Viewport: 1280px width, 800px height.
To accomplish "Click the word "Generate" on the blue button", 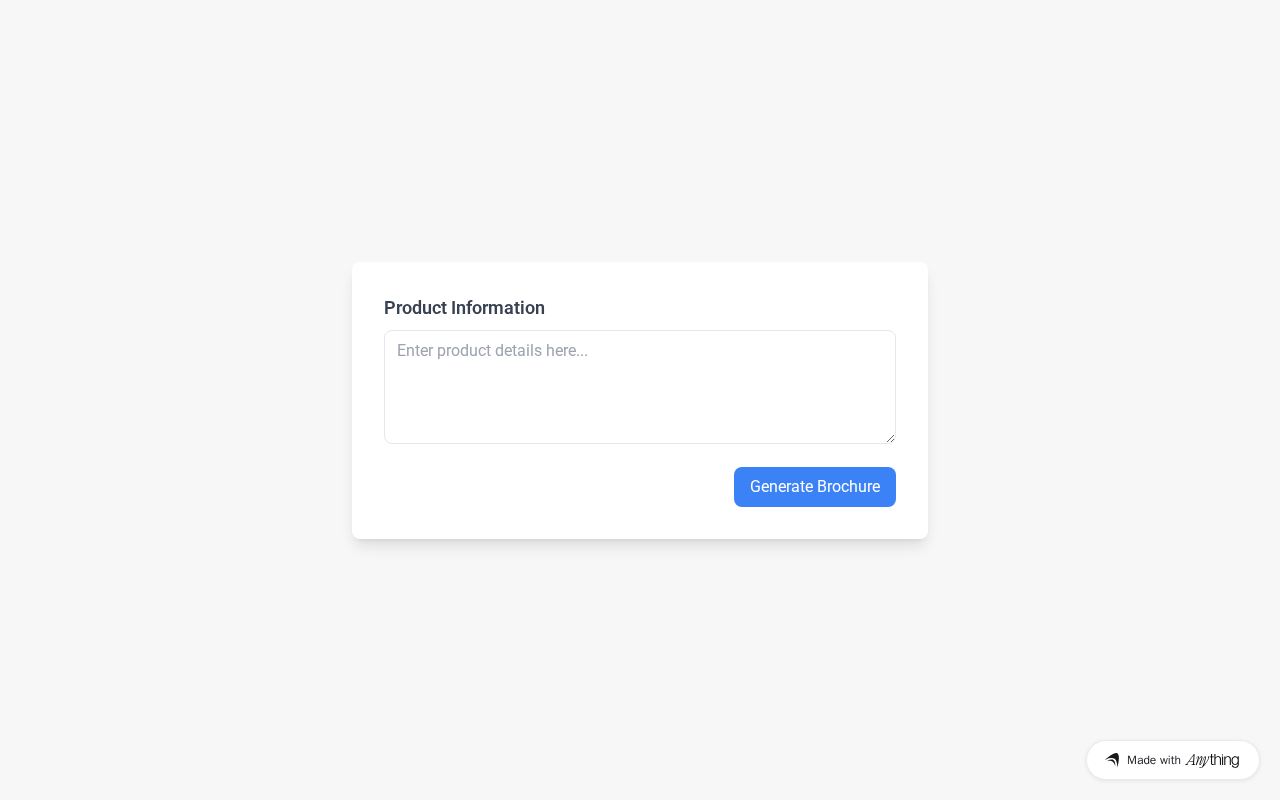I will click(x=781, y=487).
